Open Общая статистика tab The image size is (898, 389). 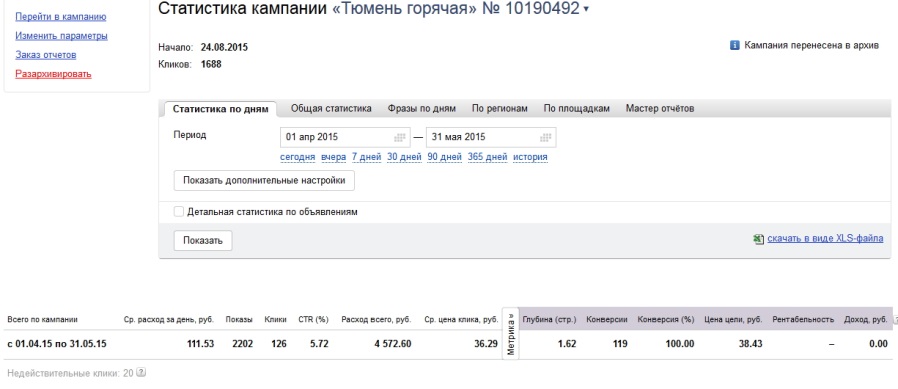click(331, 108)
